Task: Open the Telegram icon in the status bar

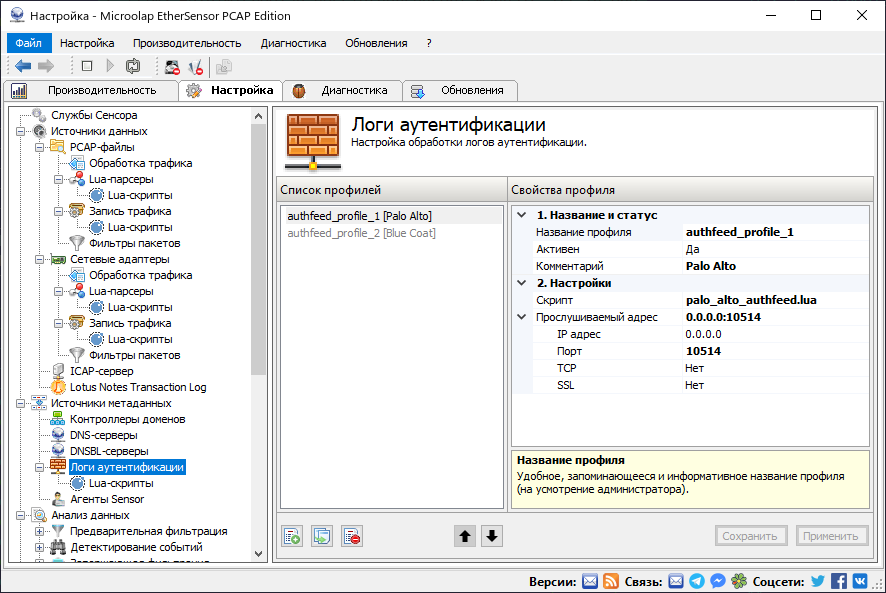Action: 698,580
